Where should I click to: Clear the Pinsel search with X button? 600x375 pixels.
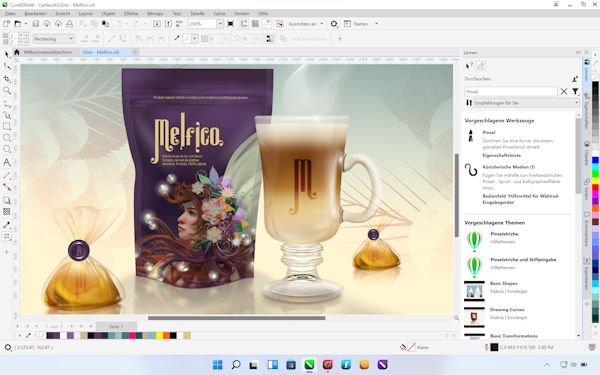(564, 91)
